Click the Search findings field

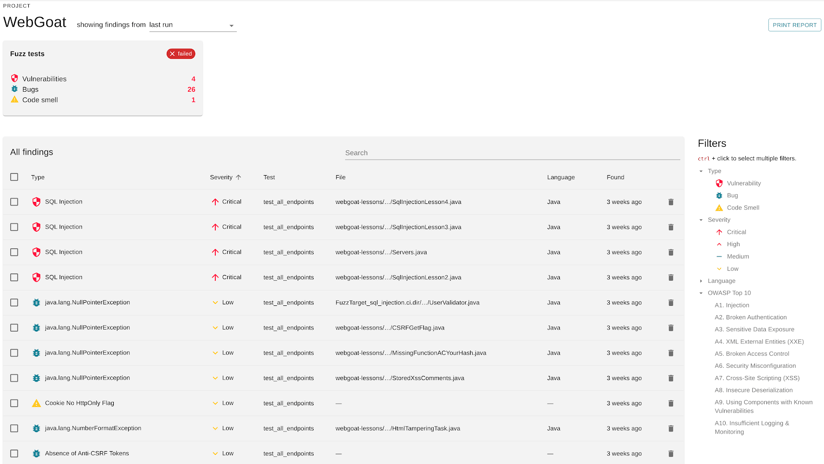[x=512, y=152]
